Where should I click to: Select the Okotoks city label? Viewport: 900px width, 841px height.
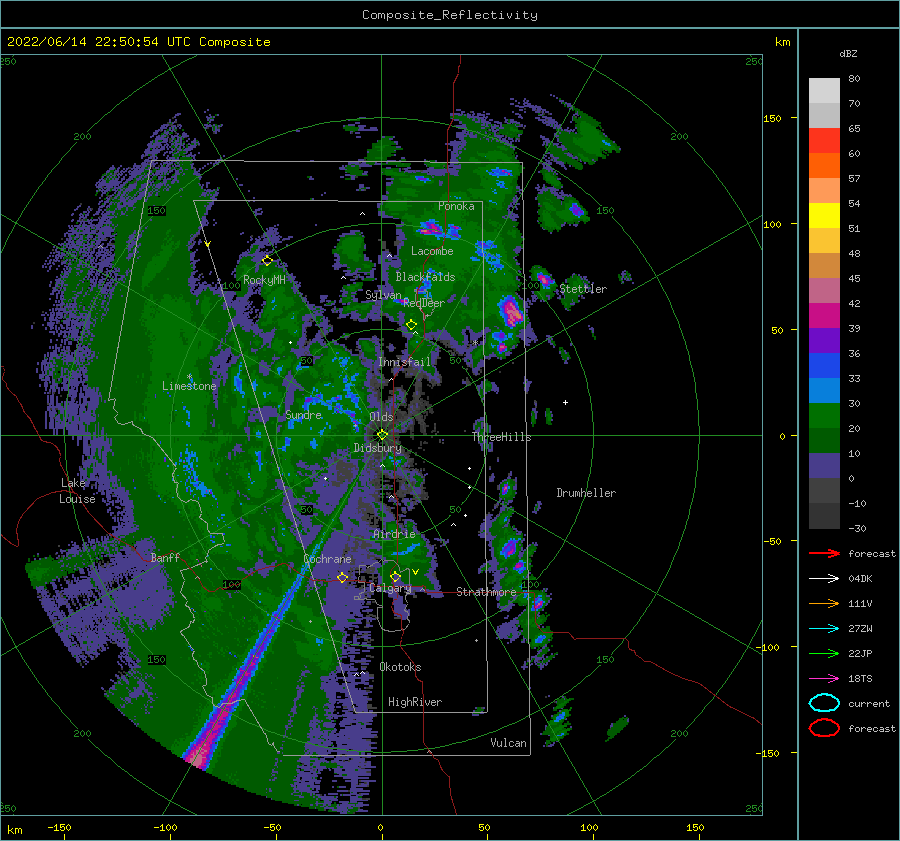click(401, 667)
